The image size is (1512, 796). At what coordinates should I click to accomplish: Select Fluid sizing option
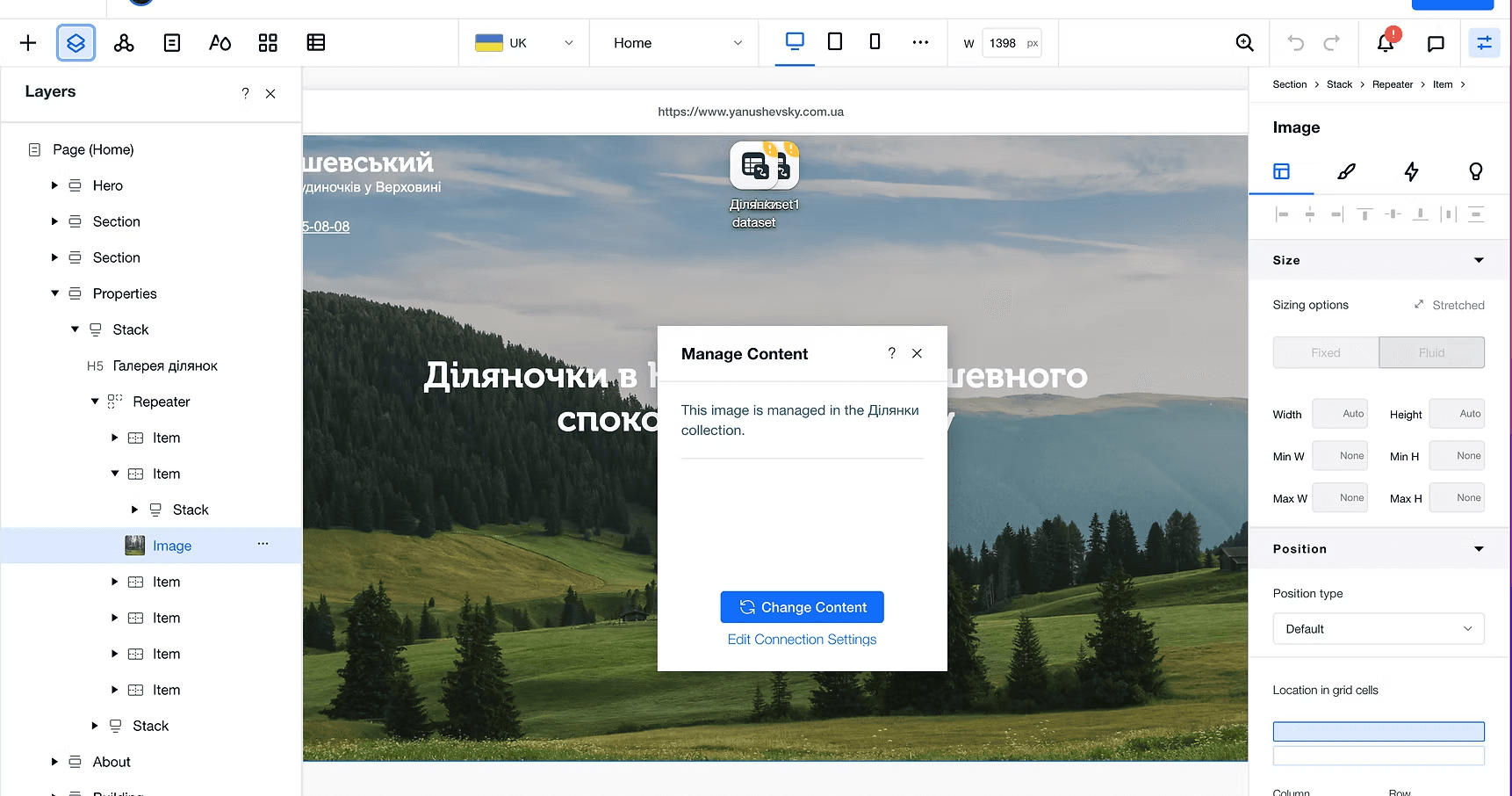pyautogui.click(x=1431, y=352)
